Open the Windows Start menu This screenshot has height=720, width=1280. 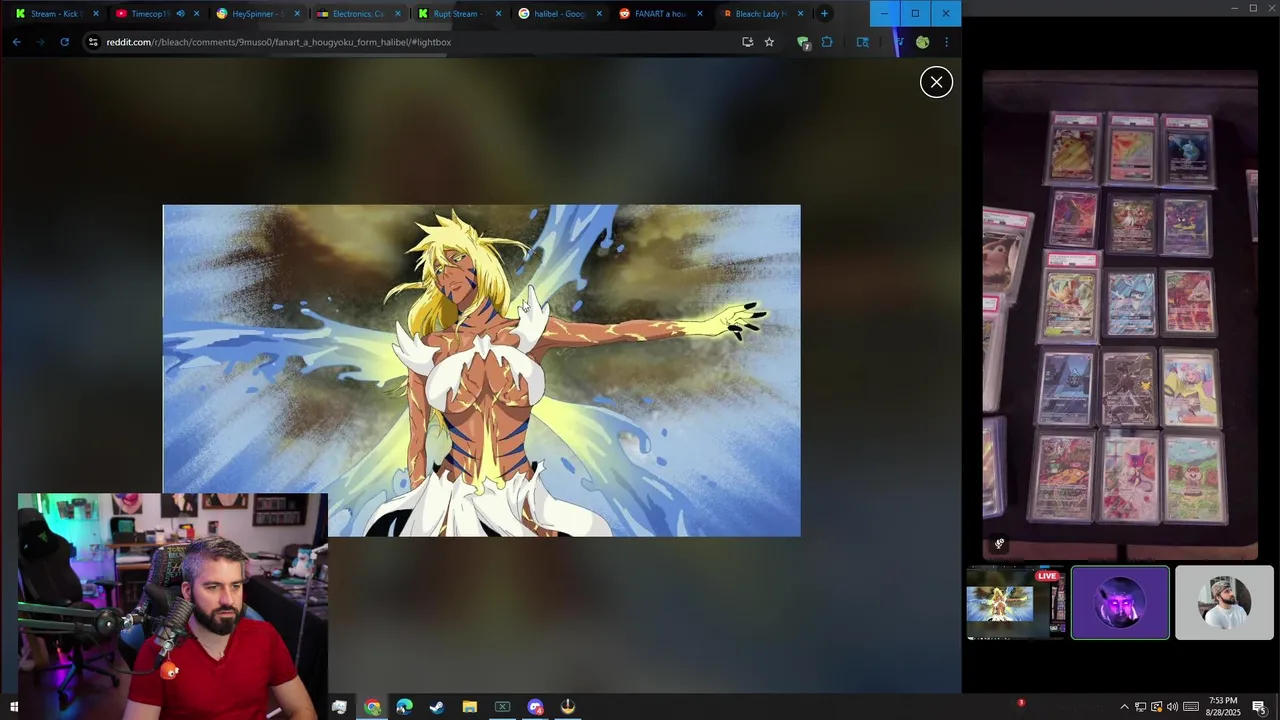[x=14, y=707]
